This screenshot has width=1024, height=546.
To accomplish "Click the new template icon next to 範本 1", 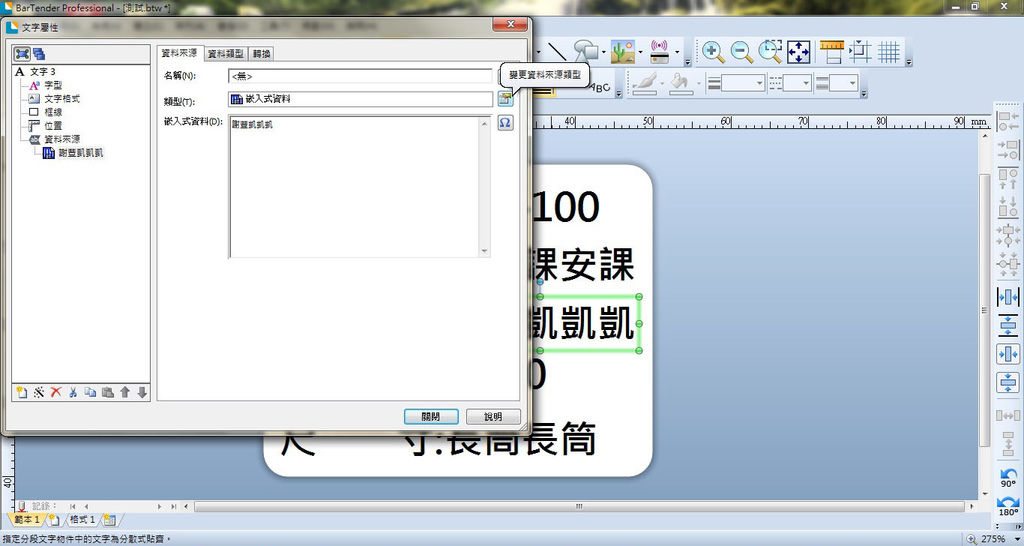I will (x=54, y=521).
